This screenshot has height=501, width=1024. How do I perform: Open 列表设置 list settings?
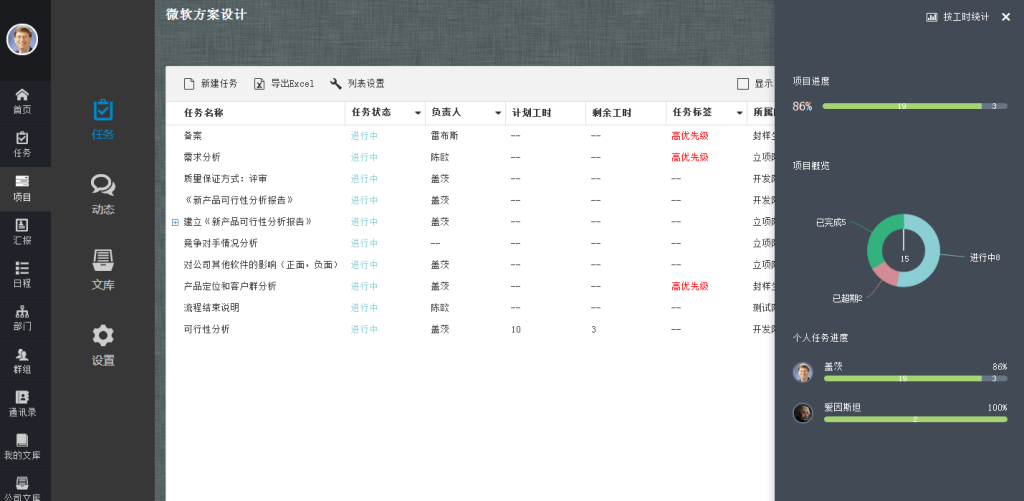pyautogui.click(x=357, y=84)
